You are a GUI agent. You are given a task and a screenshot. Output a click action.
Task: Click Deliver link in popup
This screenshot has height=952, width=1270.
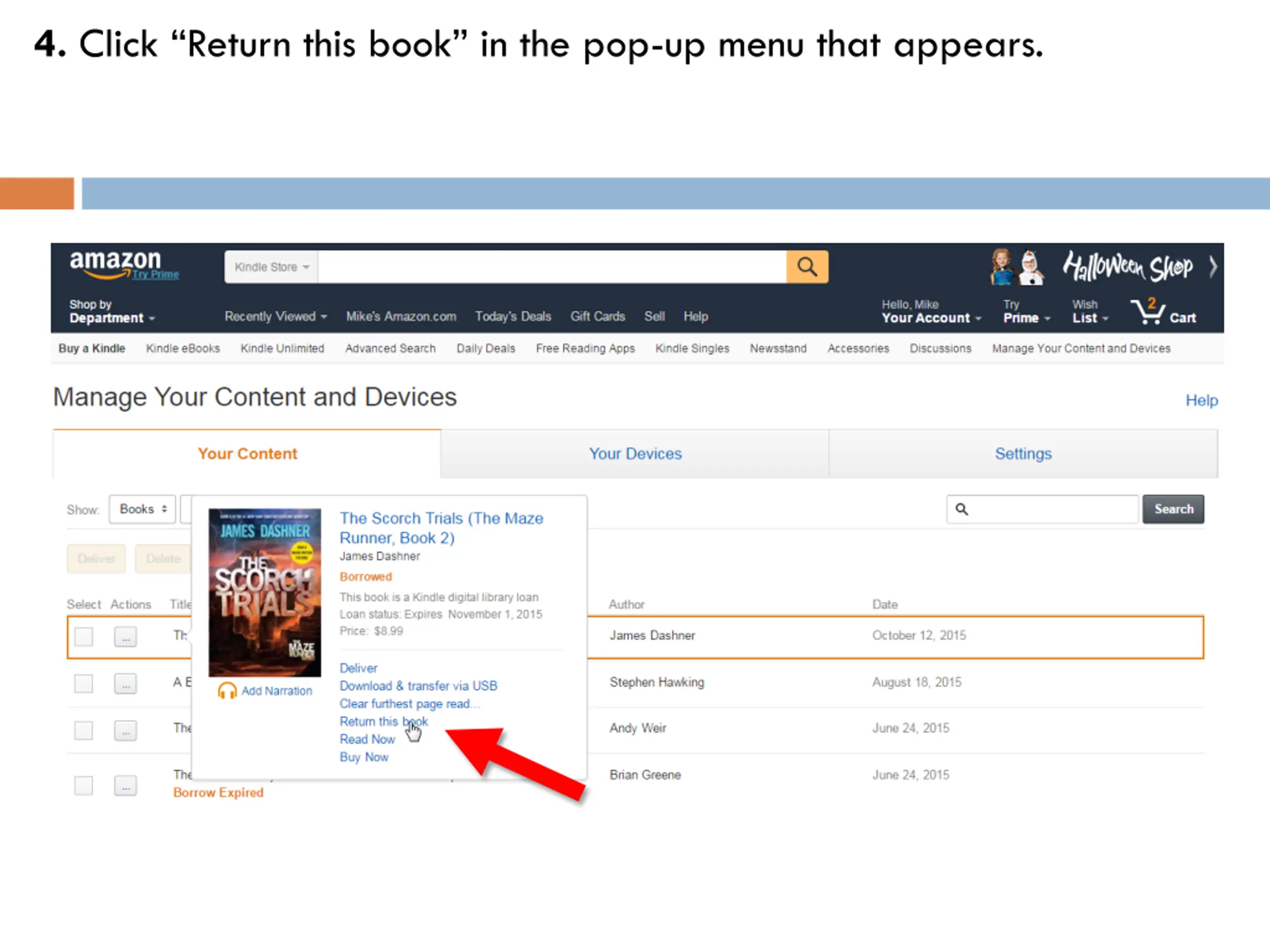tap(358, 668)
